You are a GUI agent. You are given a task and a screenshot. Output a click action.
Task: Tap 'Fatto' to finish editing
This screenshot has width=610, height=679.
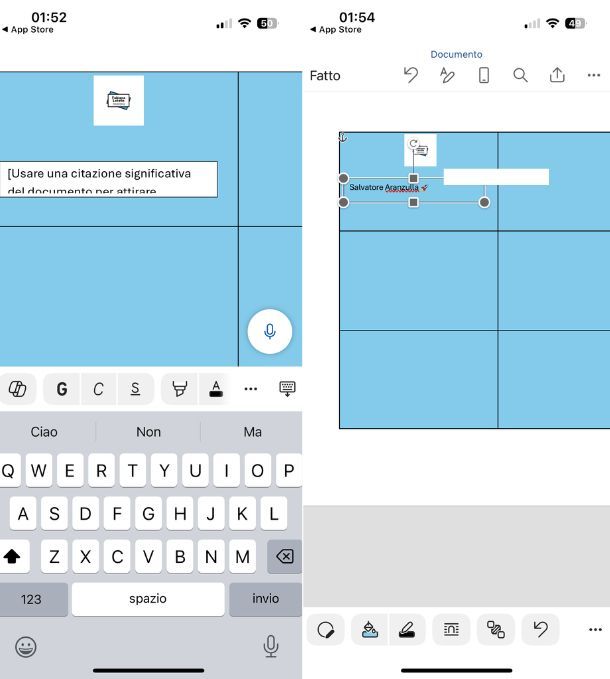pyautogui.click(x=325, y=76)
